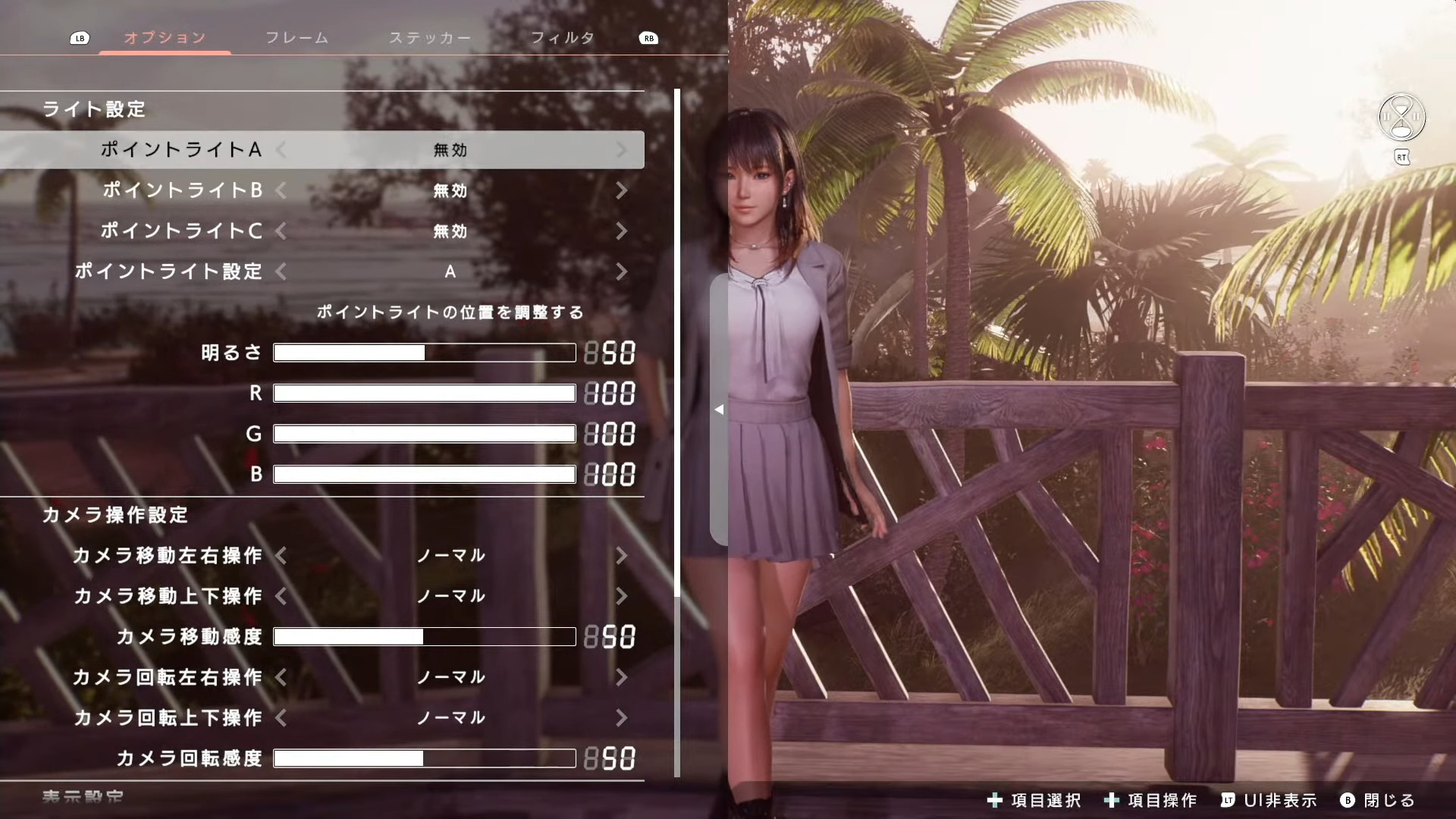
Task: Switch to the フレーム tab
Action: click(297, 38)
